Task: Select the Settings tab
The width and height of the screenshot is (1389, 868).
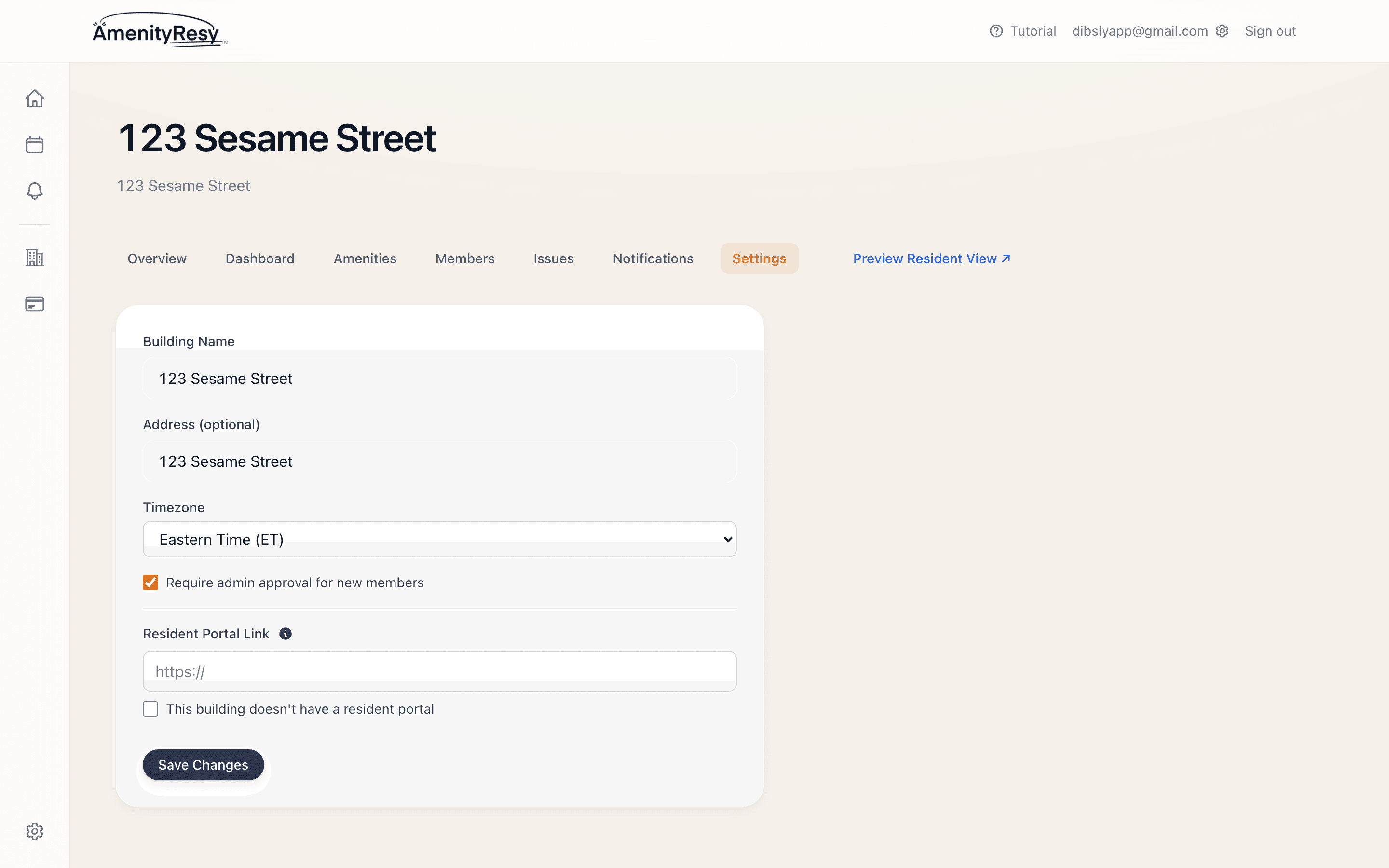Action: 759,258
